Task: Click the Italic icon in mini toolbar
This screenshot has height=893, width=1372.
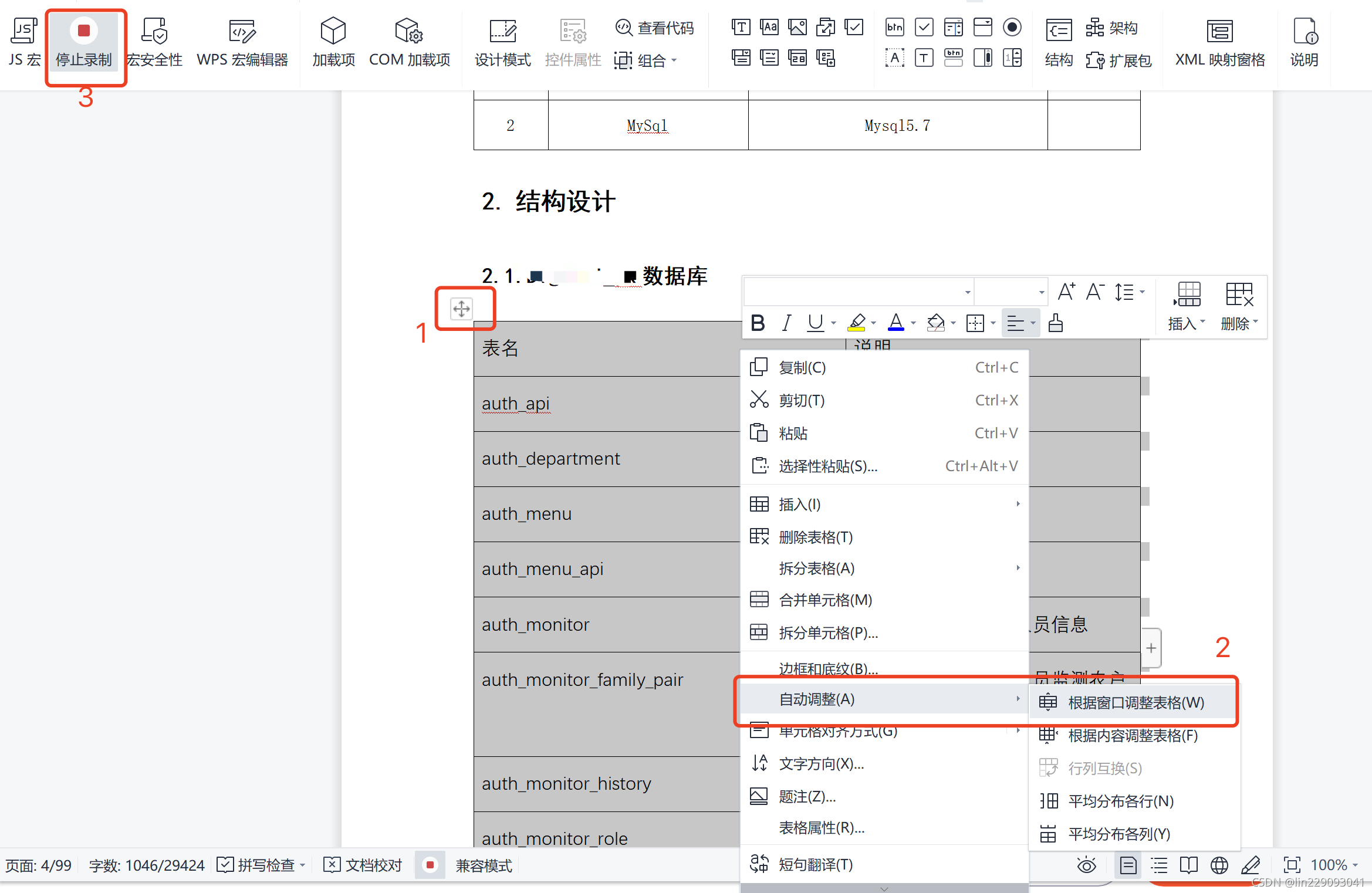Action: (x=786, y=323)
